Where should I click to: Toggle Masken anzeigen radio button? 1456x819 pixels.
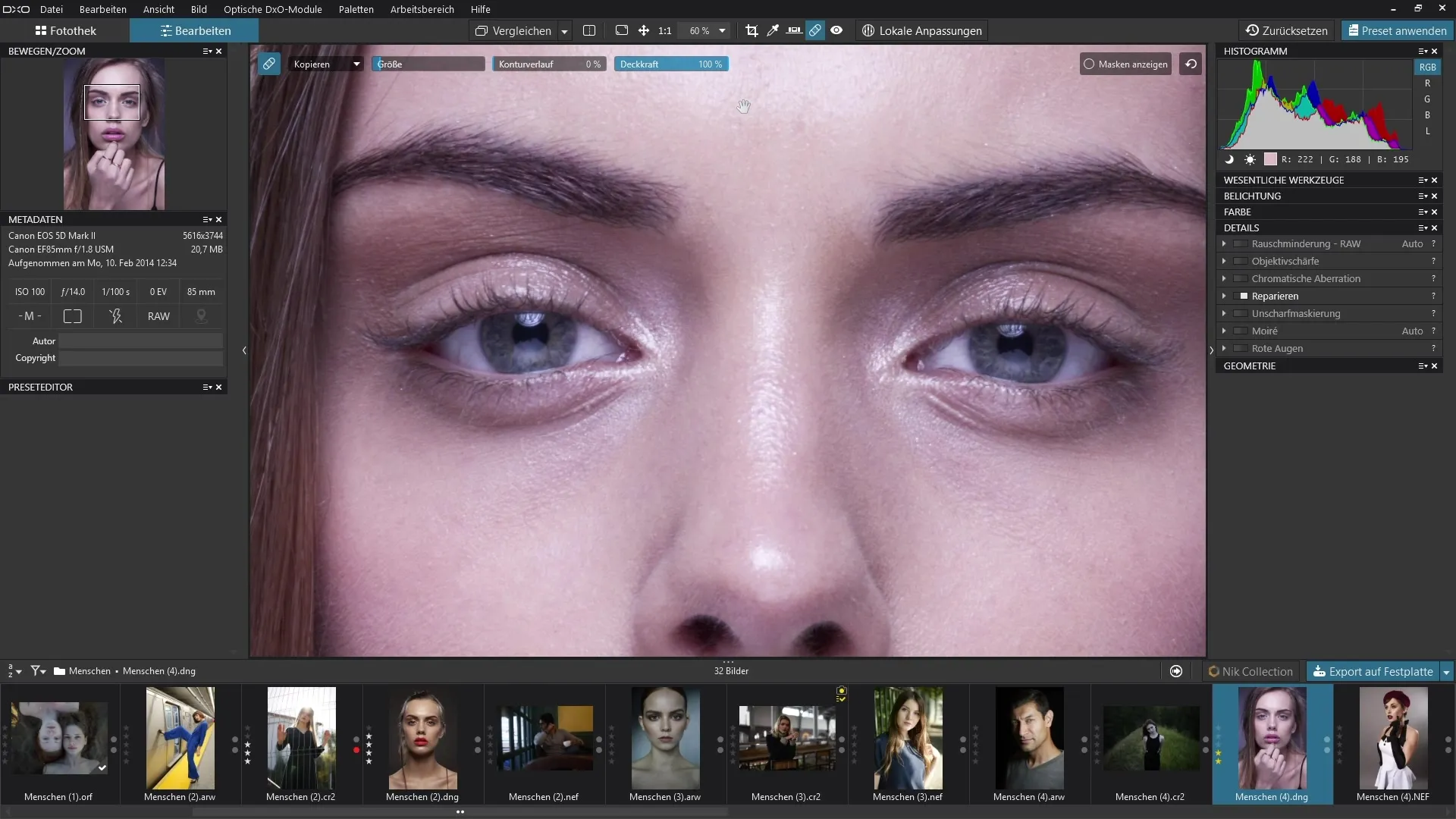click(1089, 64)
